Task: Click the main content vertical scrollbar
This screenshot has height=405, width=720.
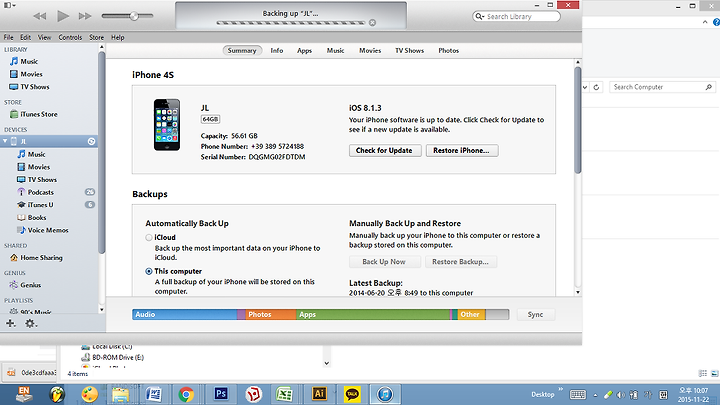Action: (x=578, y=120)
